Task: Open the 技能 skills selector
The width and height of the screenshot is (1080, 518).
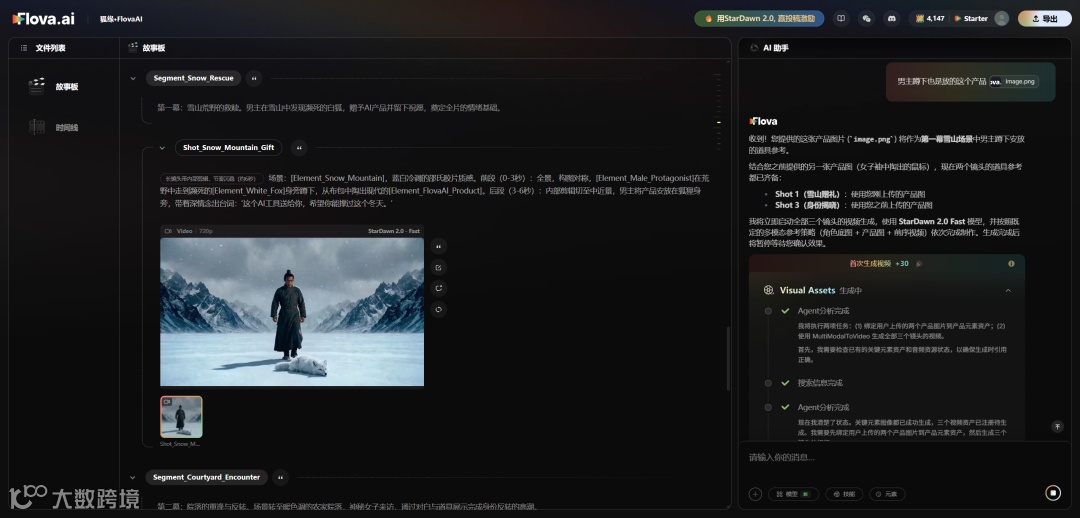Action: [x=844, y=494]
